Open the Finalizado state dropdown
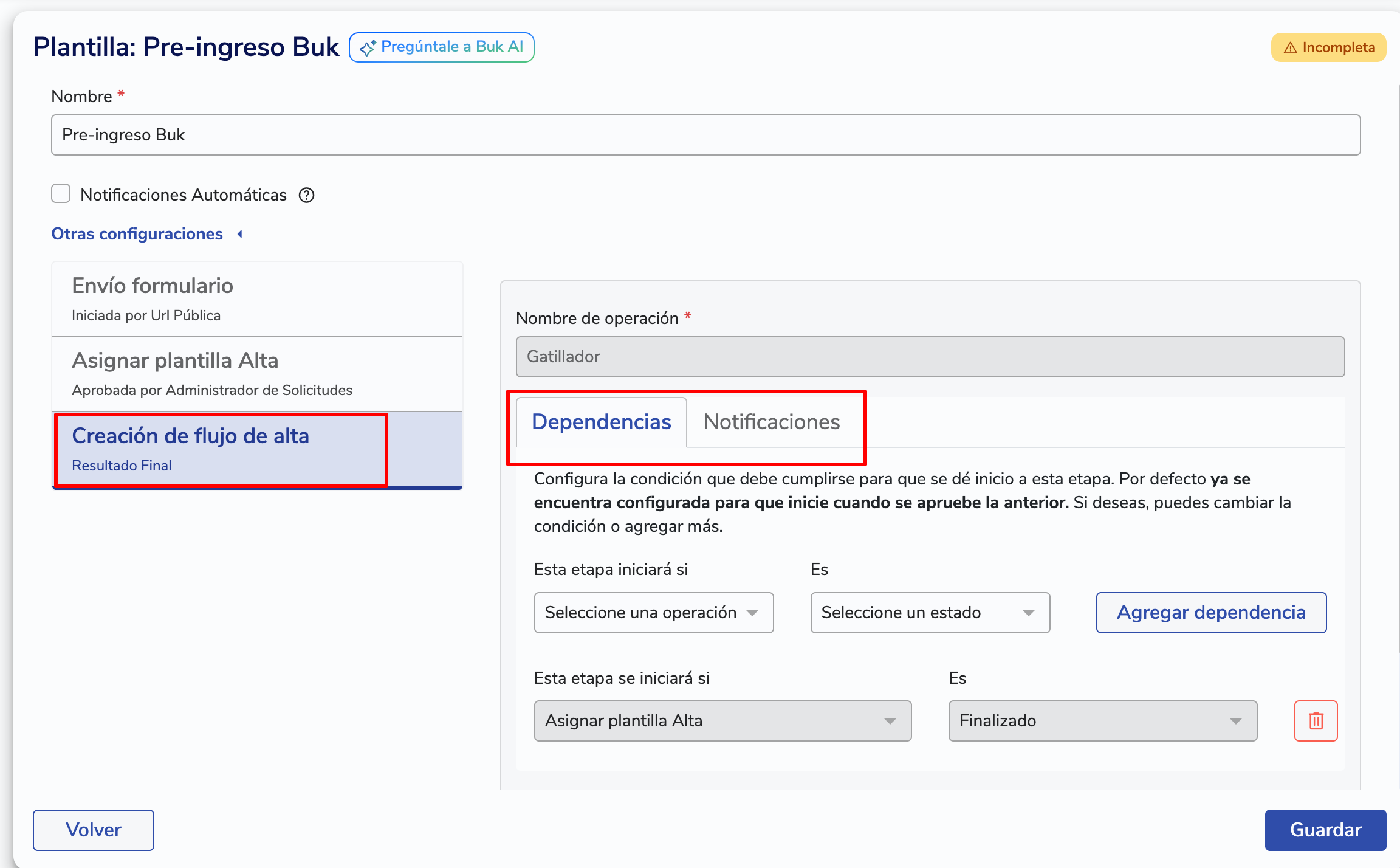 [x=1102, y=721]
